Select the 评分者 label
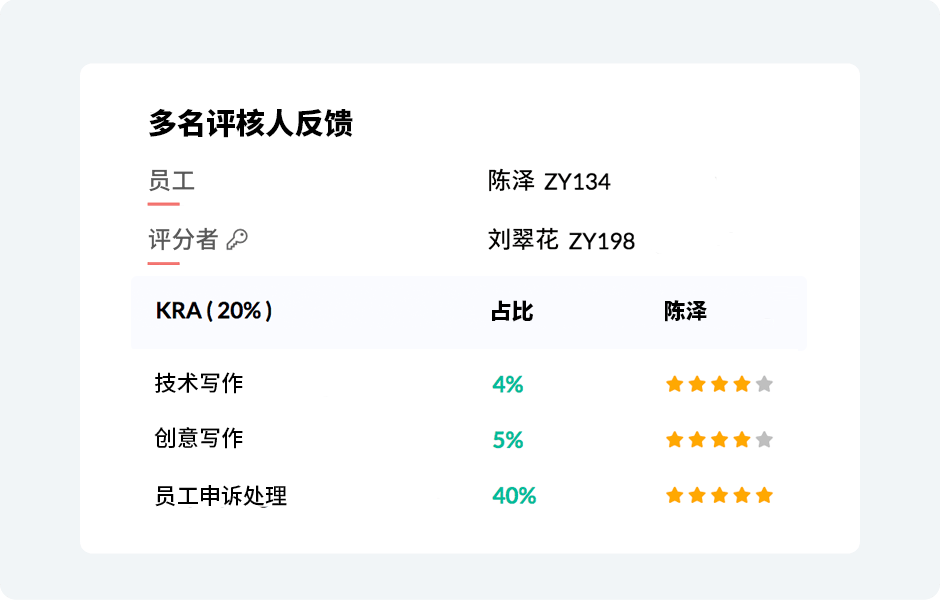The width and height of the screenshot is (940, 600). (x=182, y=239)
